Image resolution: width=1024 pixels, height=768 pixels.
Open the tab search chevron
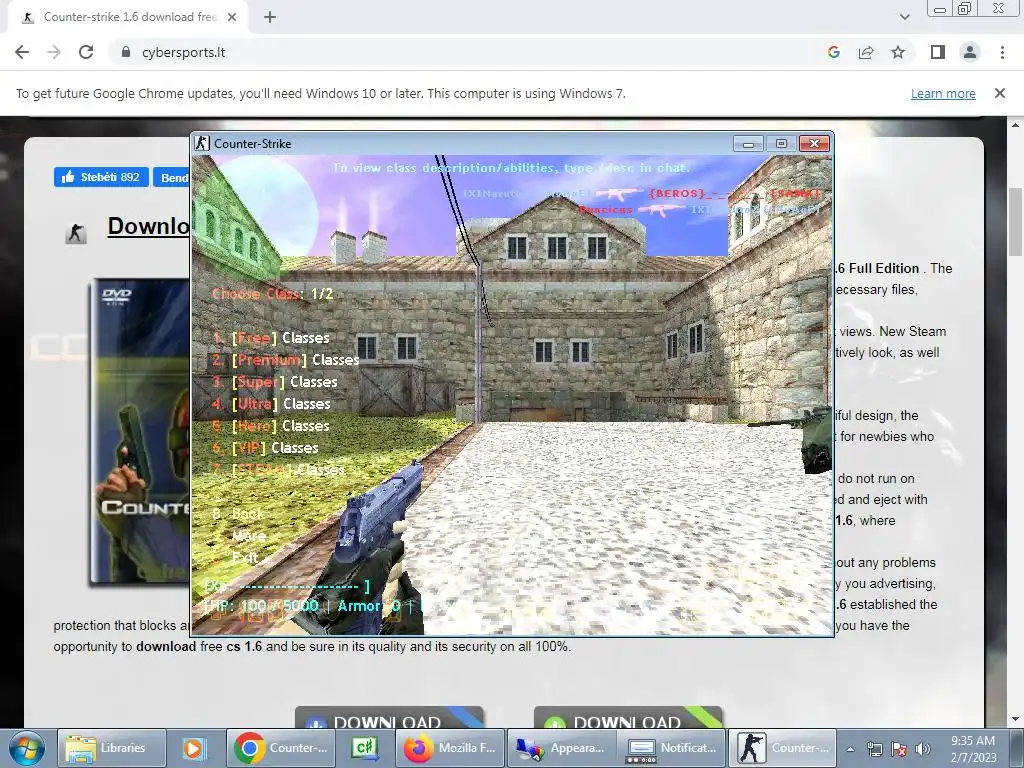pyautogui.click(x=904, y=17)
